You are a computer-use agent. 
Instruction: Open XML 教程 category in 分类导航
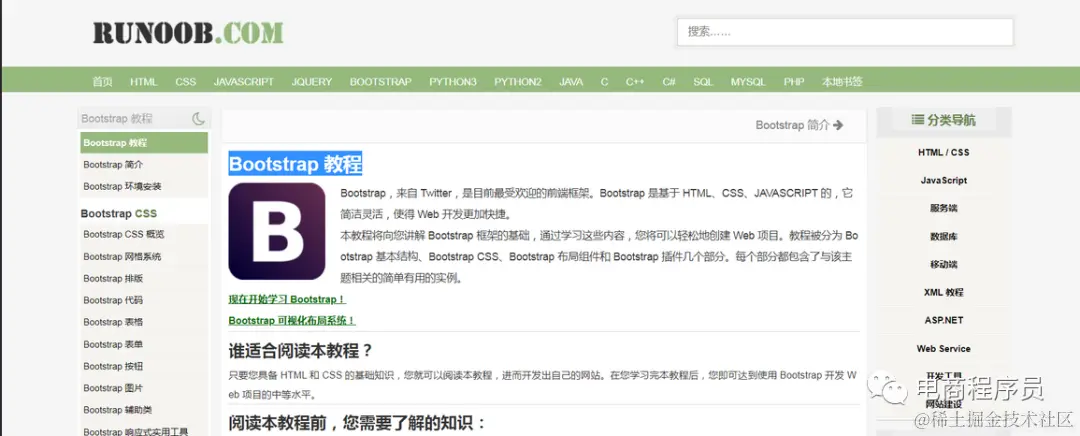click(x=944, y=292)
